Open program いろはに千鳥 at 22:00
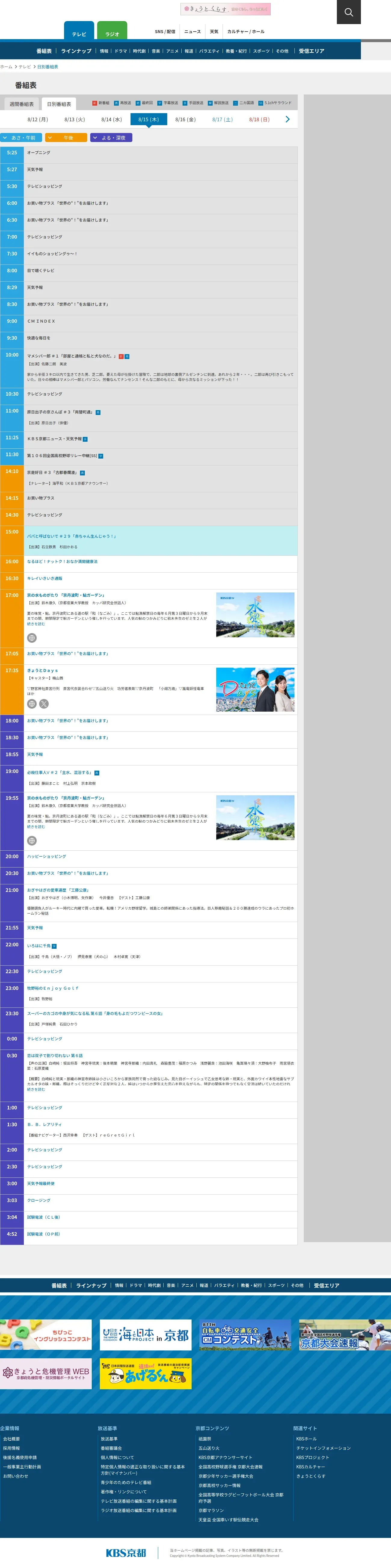This screenshot has width=391, height=1568. tap(39, 946)
